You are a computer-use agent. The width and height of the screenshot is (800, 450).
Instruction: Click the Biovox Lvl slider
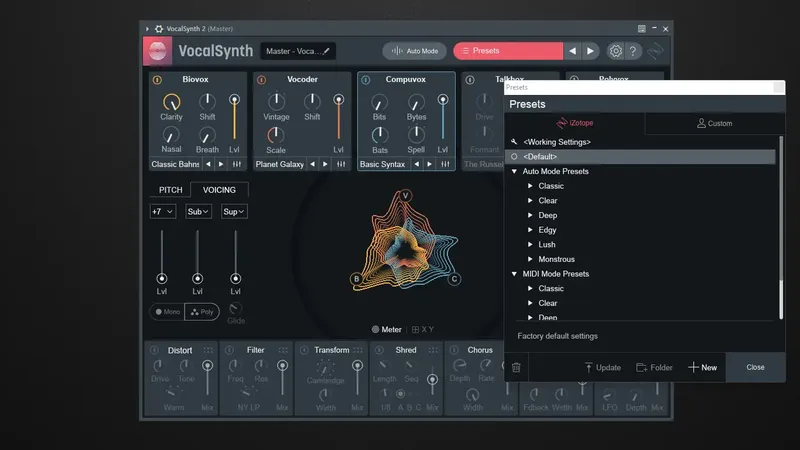pyautogui.click(x=234, y=118)
